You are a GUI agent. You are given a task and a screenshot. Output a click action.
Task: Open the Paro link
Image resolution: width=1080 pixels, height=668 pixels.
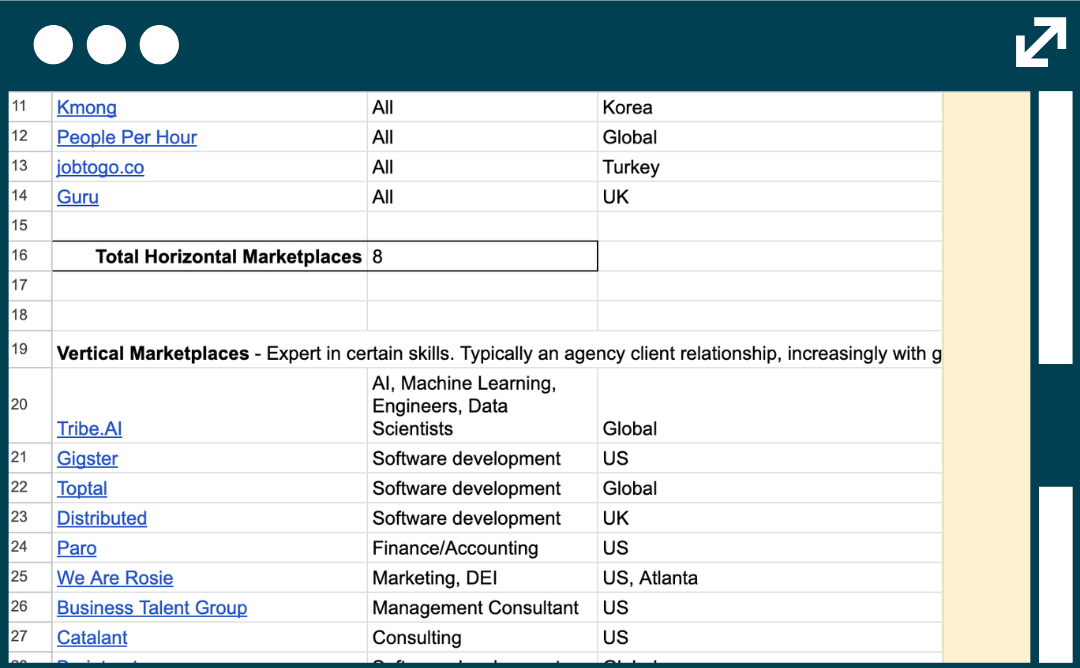[x=76, y=548]
